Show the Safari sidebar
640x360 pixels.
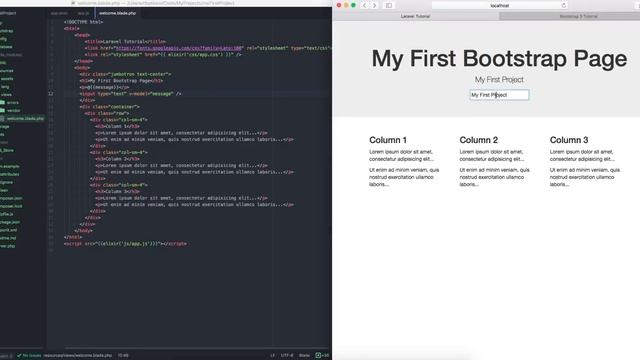point(389,6)
